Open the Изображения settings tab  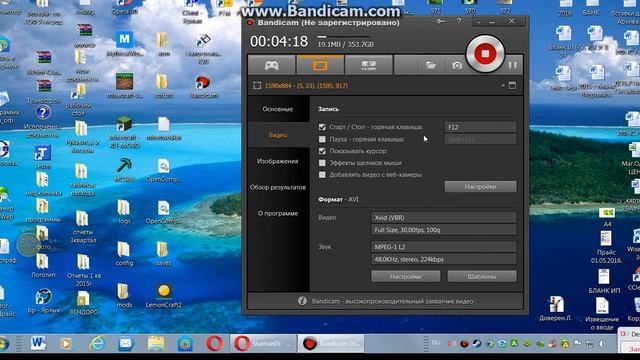278,161
